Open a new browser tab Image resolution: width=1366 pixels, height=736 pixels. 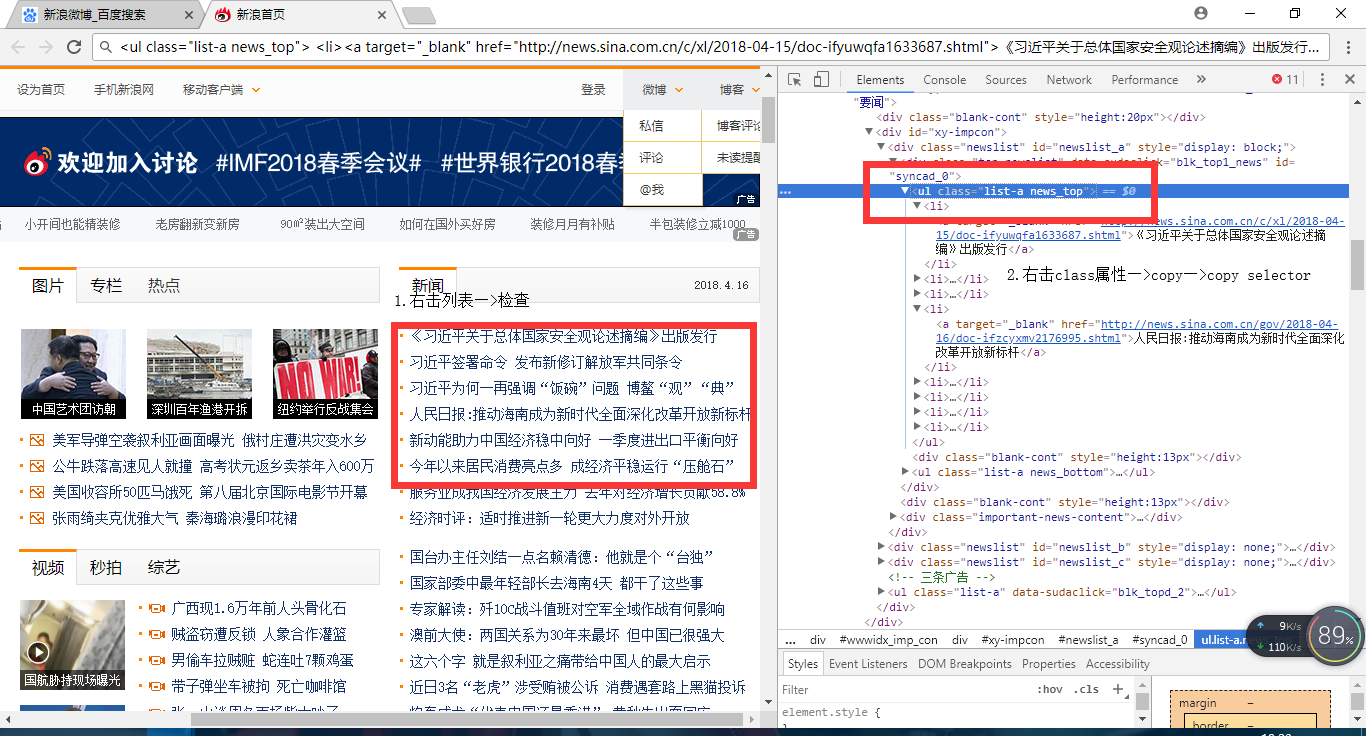(418, 15)
